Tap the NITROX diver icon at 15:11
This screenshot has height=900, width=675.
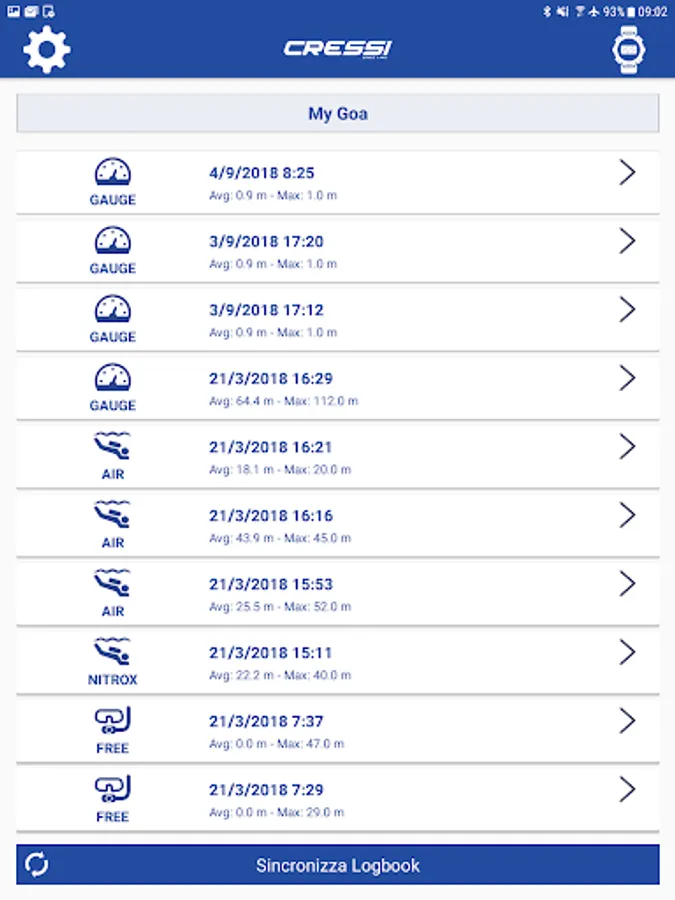click(x=112, y=651)
